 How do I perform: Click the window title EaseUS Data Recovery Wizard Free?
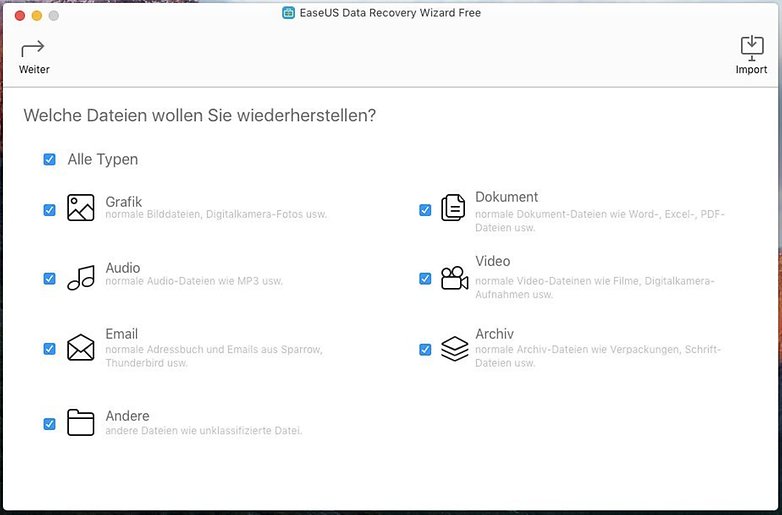point(390,13)
